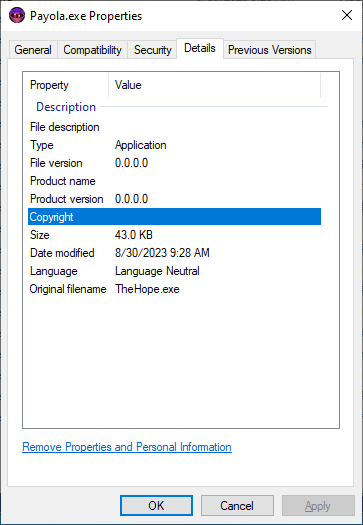Select the Security tab
This screenshot has width=363, height=525.
tap(152, 50)
